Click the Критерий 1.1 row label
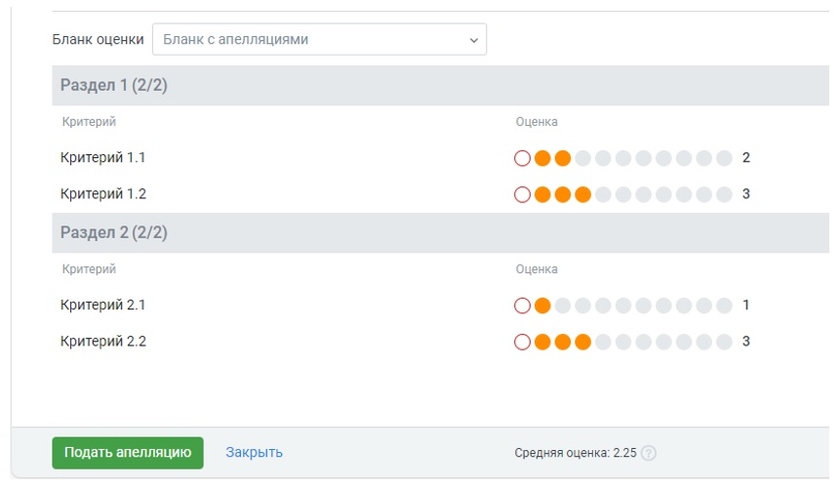Viewport: 840px width, 490px height. point(103,158)
